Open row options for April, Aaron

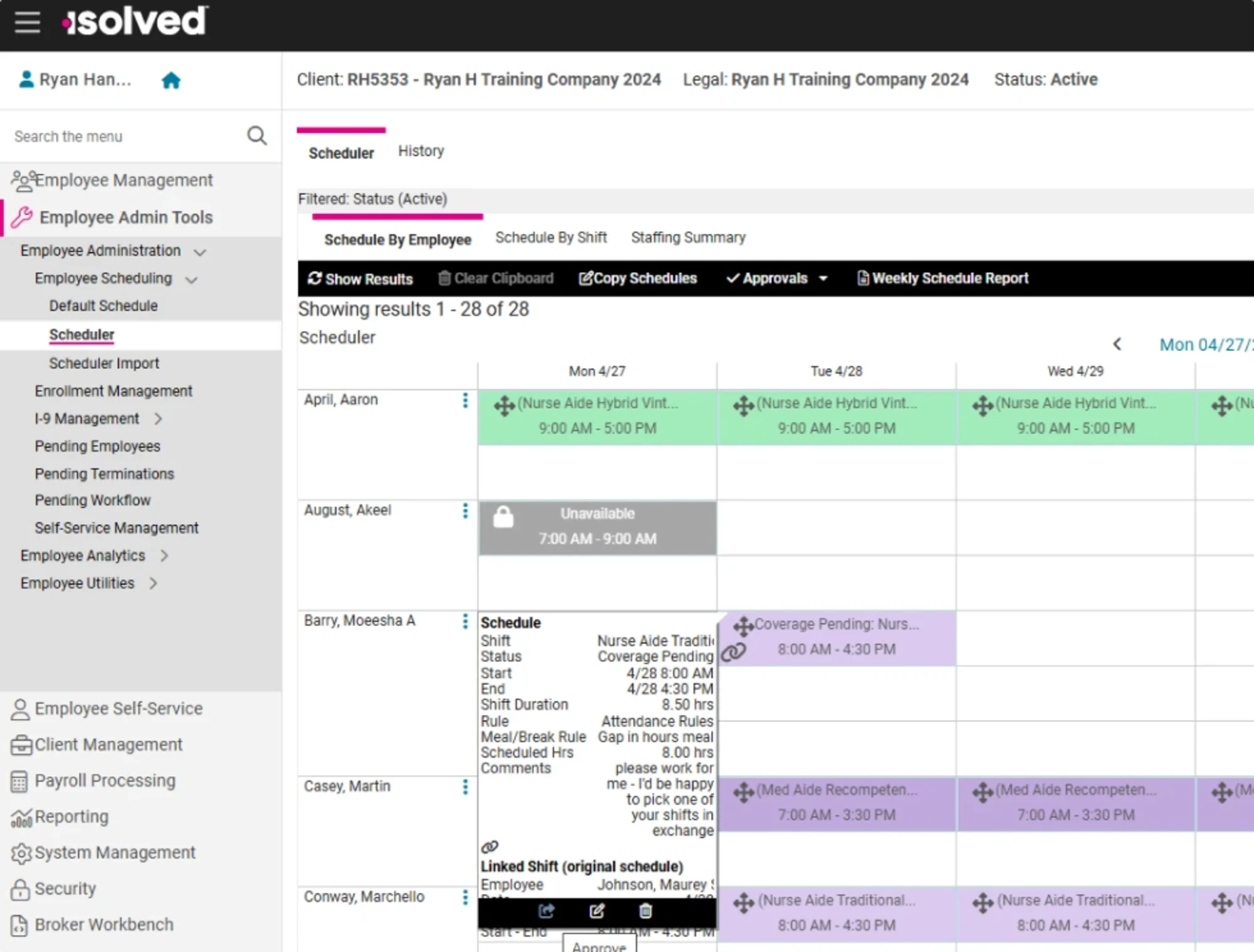pos(465,401)
